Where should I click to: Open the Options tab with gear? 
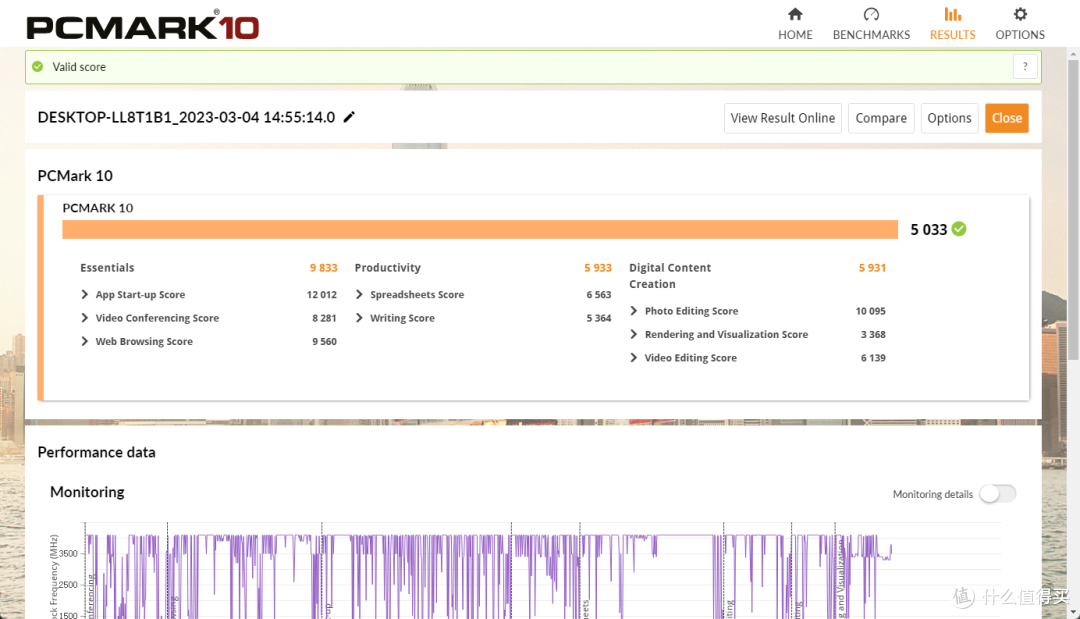click(x=1019, y=24)
